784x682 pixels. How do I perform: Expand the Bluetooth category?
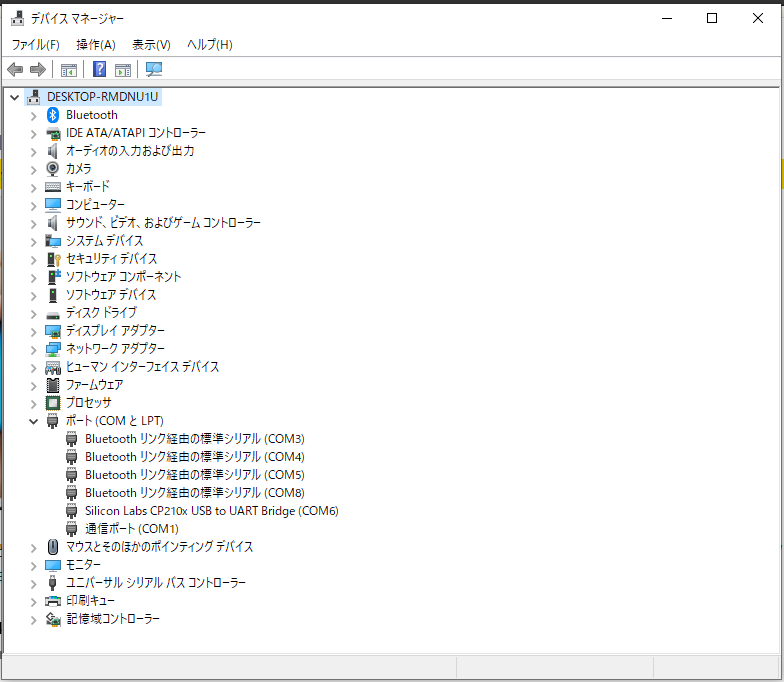pos(34,116)
